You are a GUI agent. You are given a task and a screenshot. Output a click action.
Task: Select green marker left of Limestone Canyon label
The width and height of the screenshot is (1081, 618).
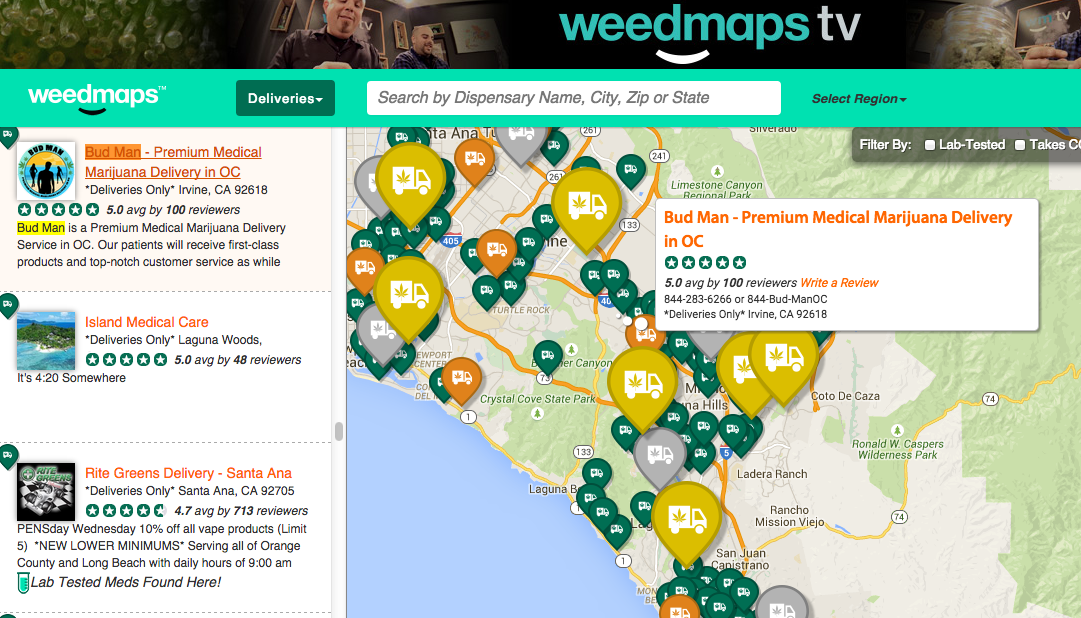[x=631, y=170]
